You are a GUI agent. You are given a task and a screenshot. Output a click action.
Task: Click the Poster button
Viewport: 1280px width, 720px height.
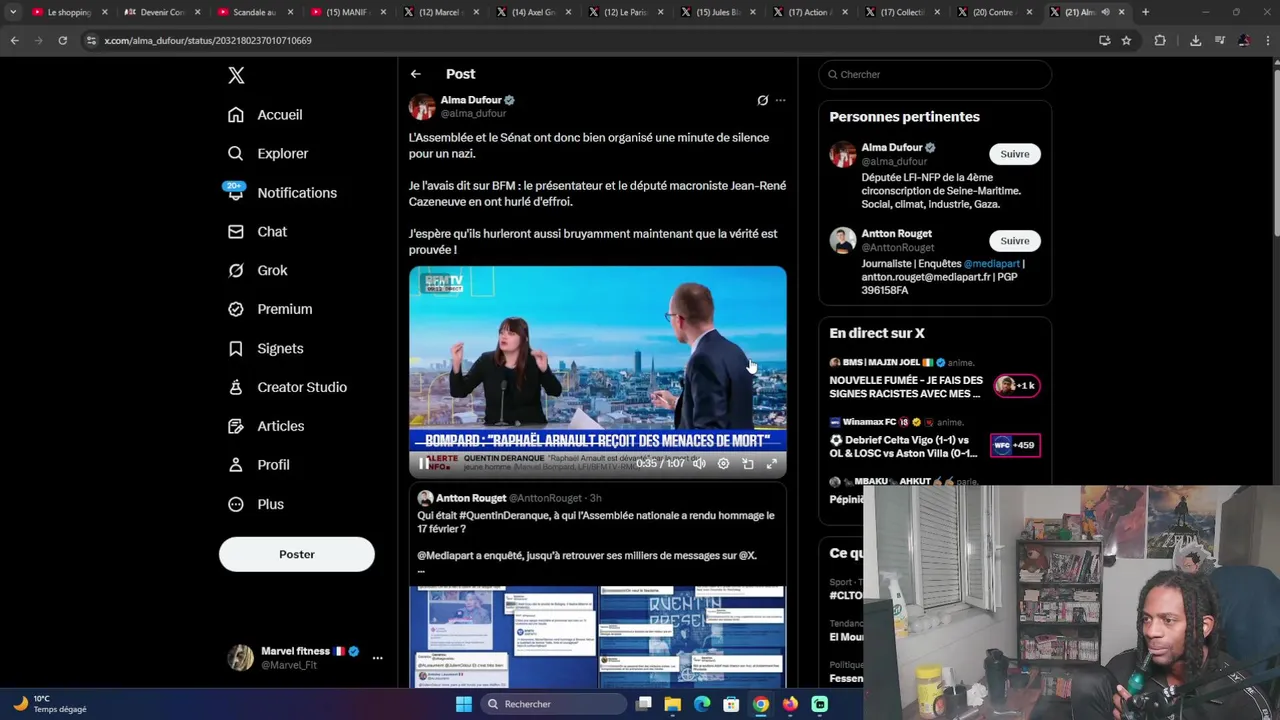pyautogui.click(x=297, y=554)
